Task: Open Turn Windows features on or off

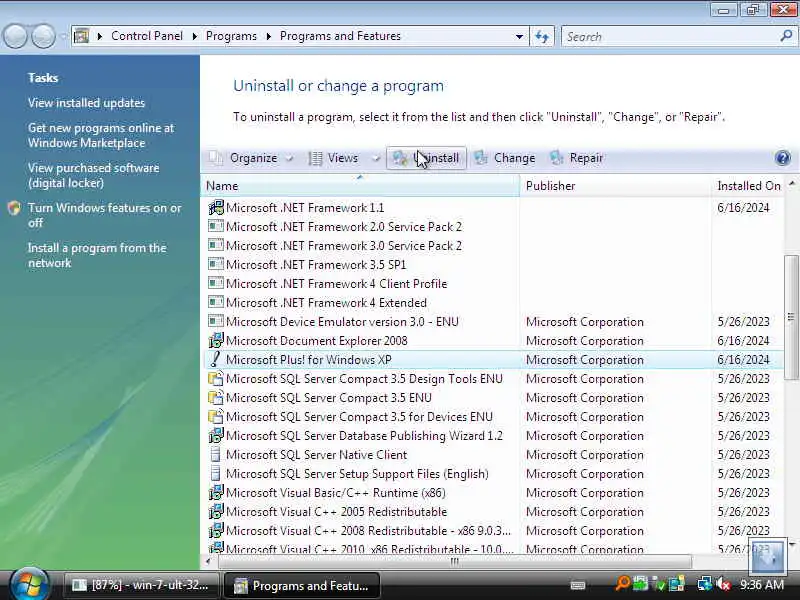Action: 105,215
